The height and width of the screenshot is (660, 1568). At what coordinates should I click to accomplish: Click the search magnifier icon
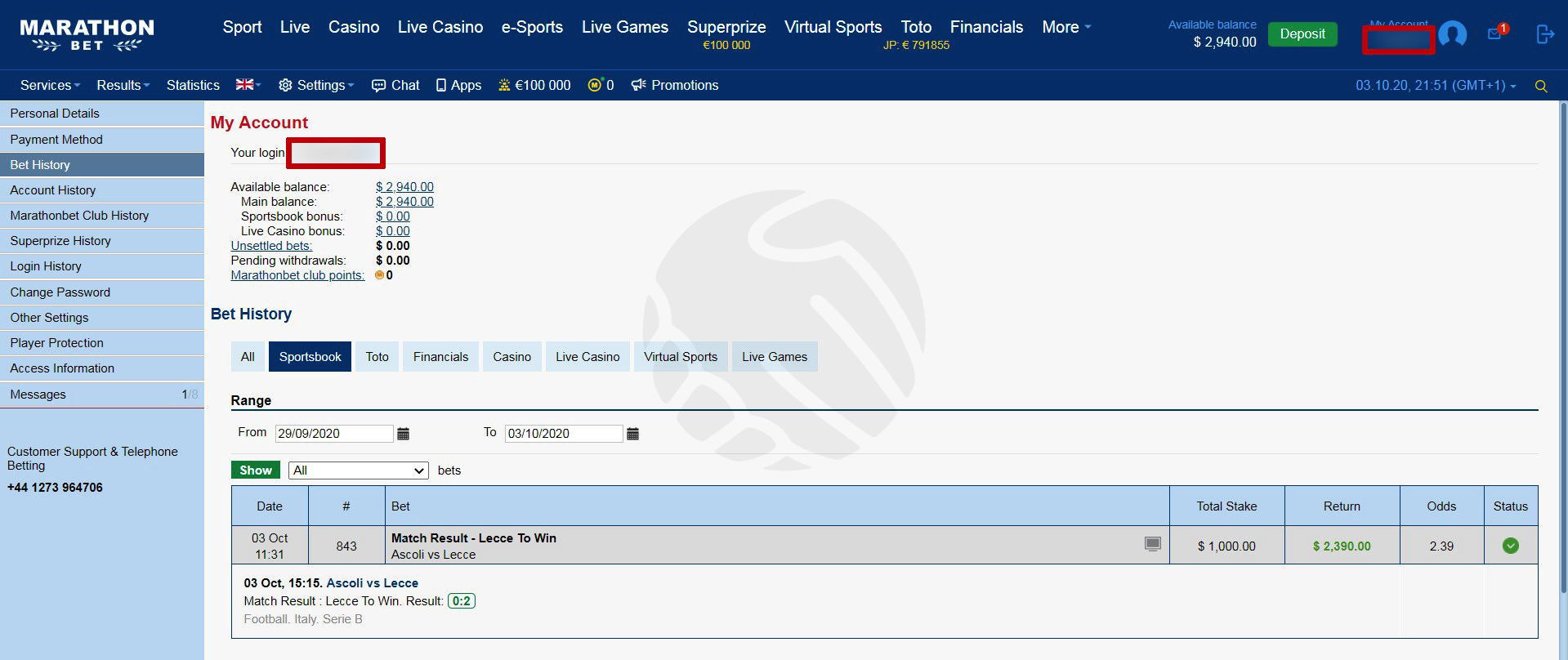[1541, 86]
